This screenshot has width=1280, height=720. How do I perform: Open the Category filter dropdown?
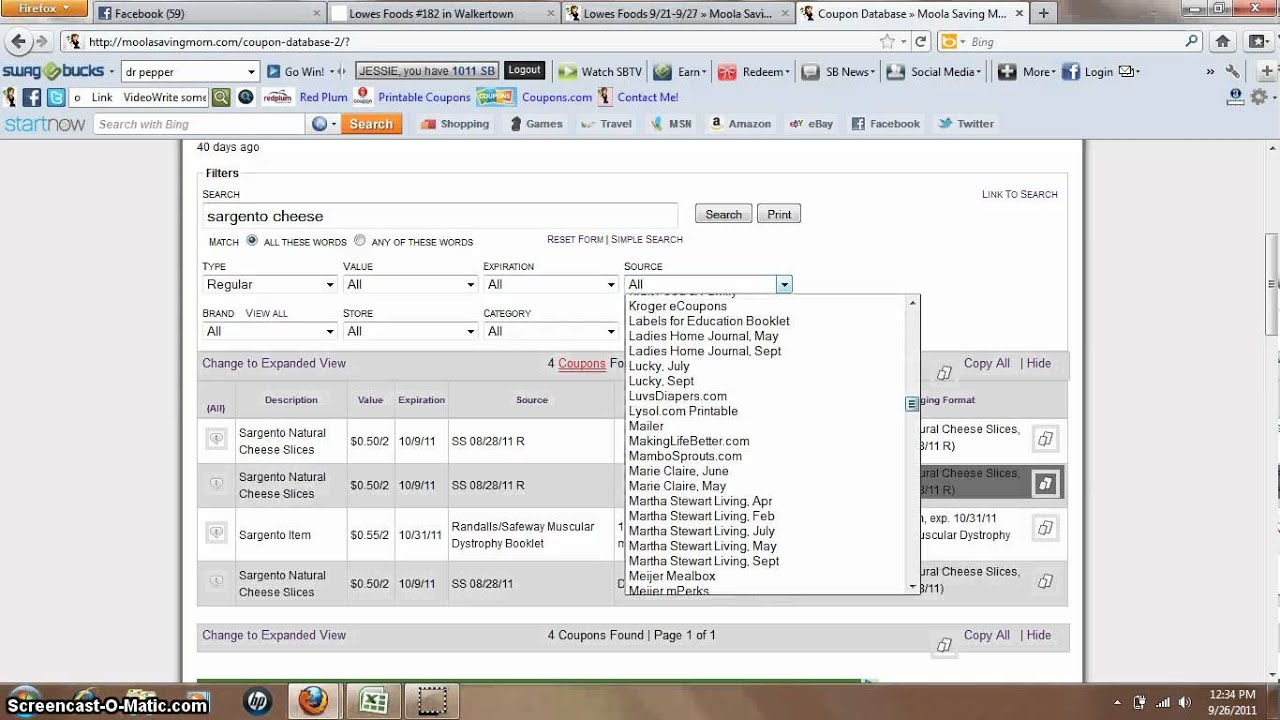click(x=550, y=331)
